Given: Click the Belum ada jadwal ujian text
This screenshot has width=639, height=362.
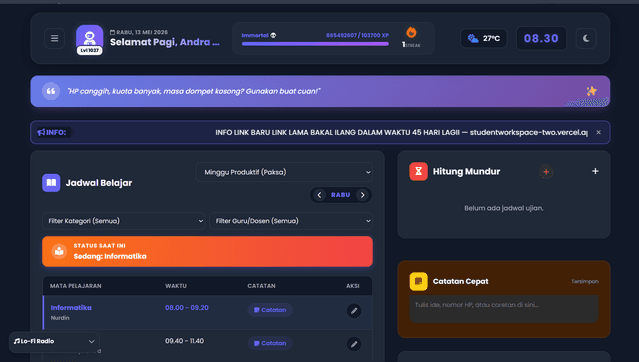Looking at the screenshot, I should [504, 208].
